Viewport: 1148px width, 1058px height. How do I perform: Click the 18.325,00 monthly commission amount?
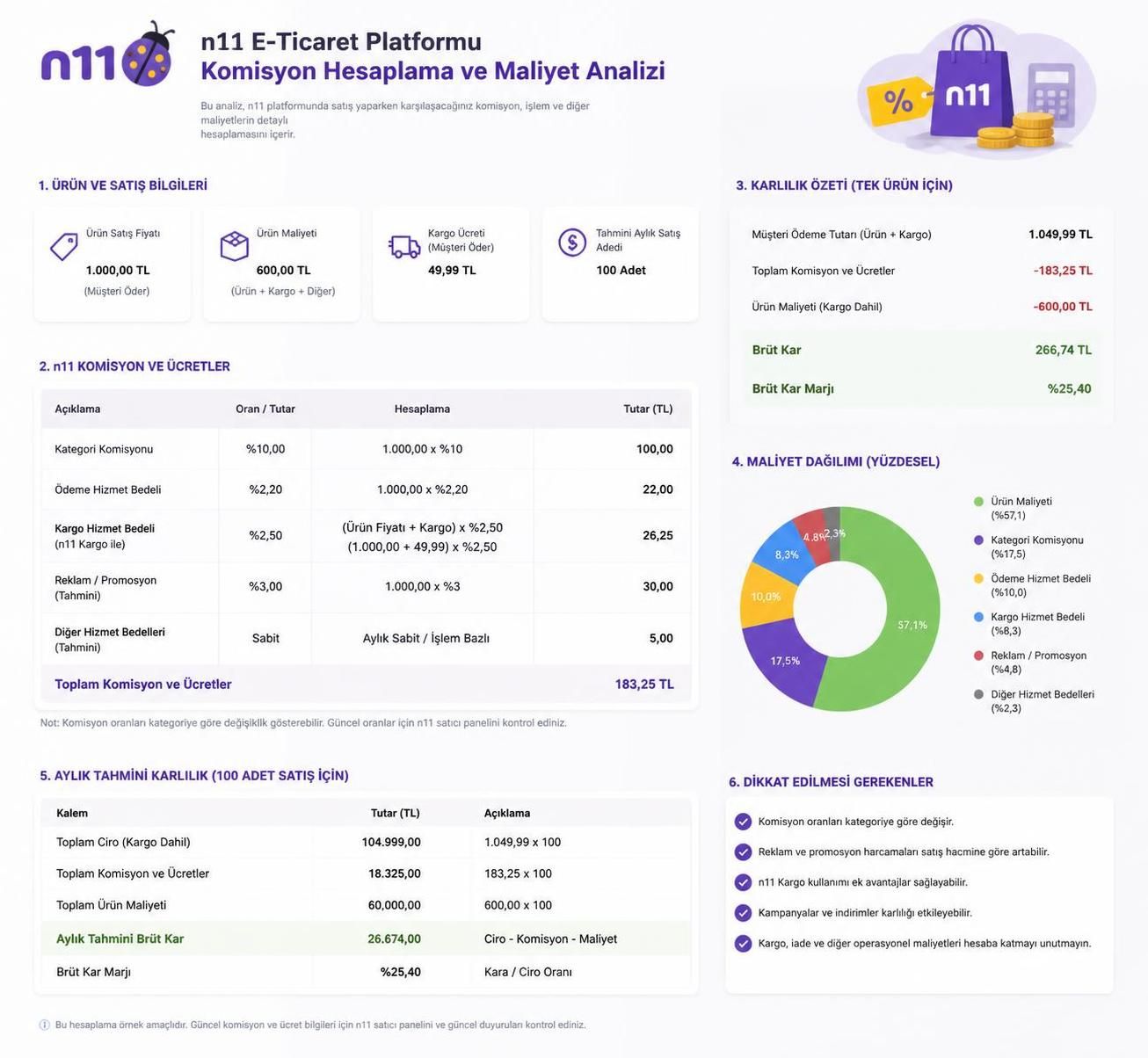point(395,873)
